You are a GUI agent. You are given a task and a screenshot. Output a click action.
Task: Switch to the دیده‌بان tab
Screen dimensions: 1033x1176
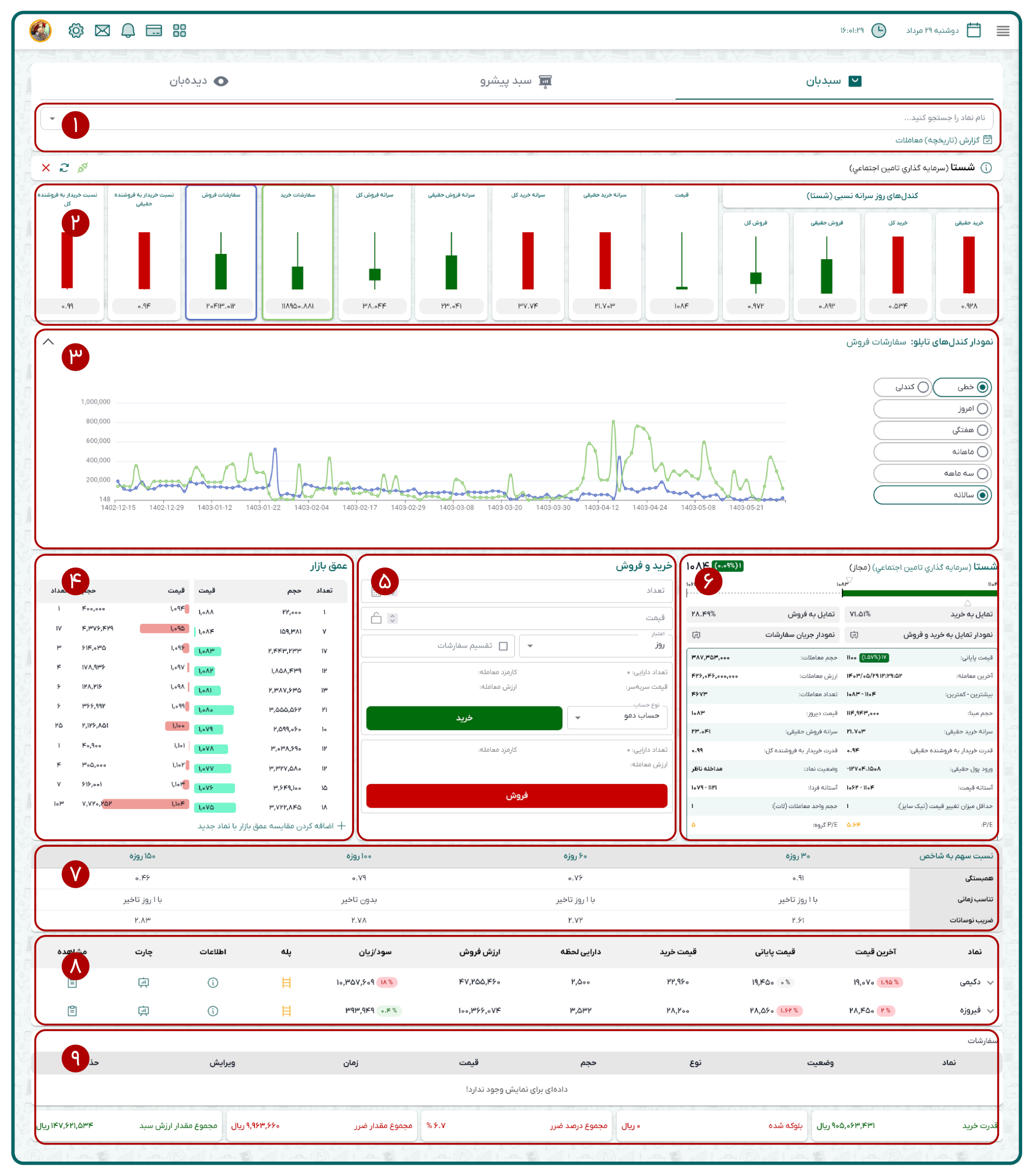[x=199, y=81]
